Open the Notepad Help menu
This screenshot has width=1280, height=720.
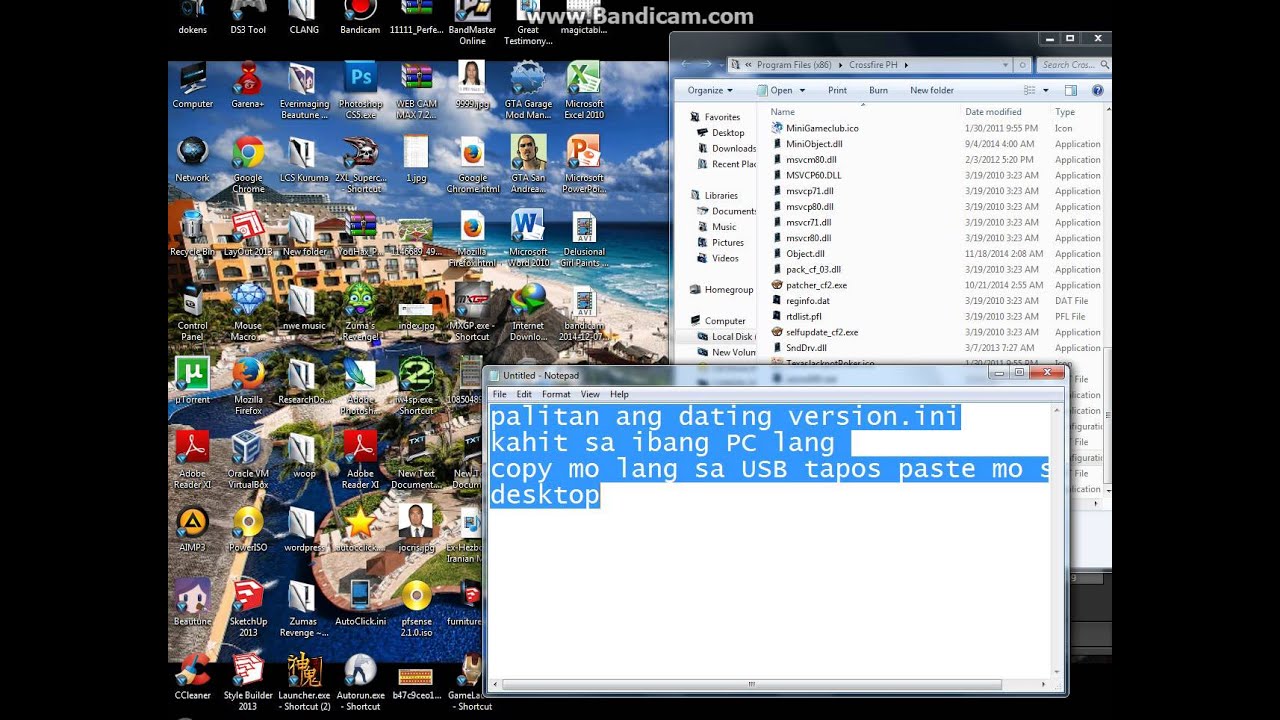click(x=619, y=394)
